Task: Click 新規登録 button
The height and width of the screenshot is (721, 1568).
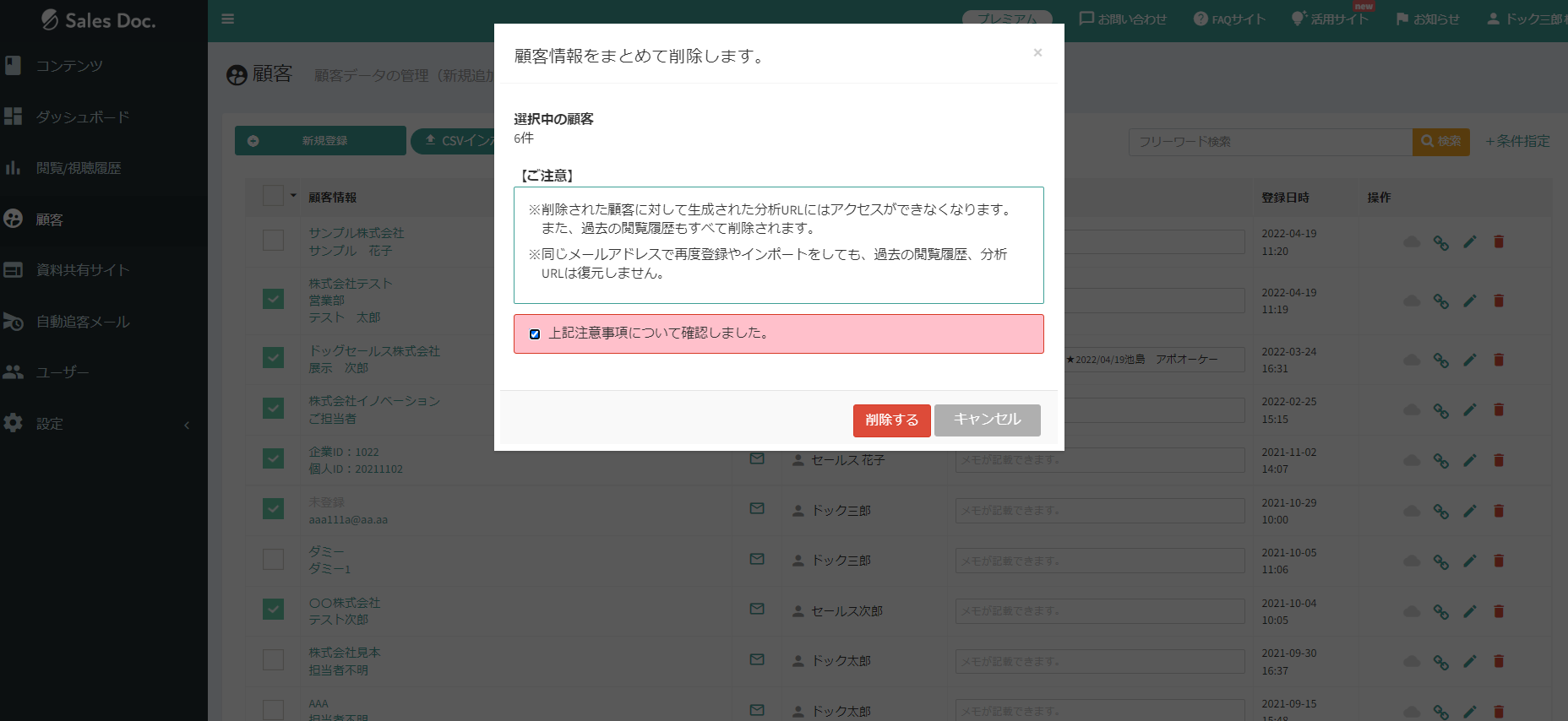Action: pyautogui.click(x=320, y=141)
